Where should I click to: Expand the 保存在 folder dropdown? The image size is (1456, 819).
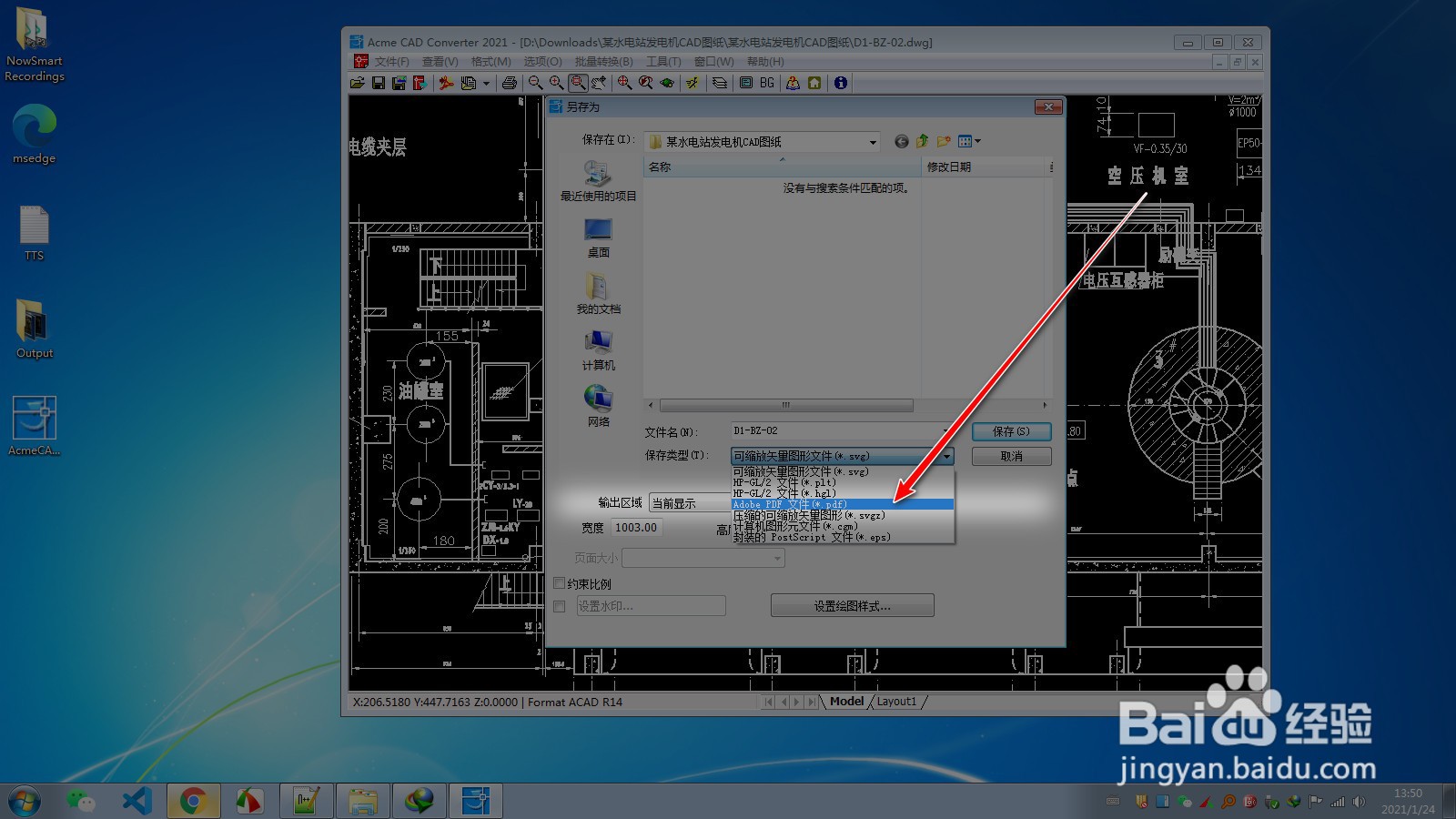[x=872, y=142]
